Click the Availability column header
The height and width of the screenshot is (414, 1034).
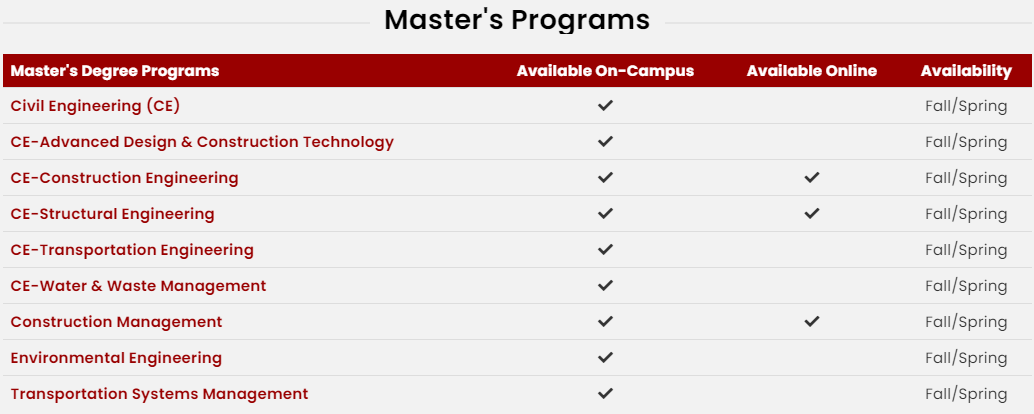pos(966,71)
